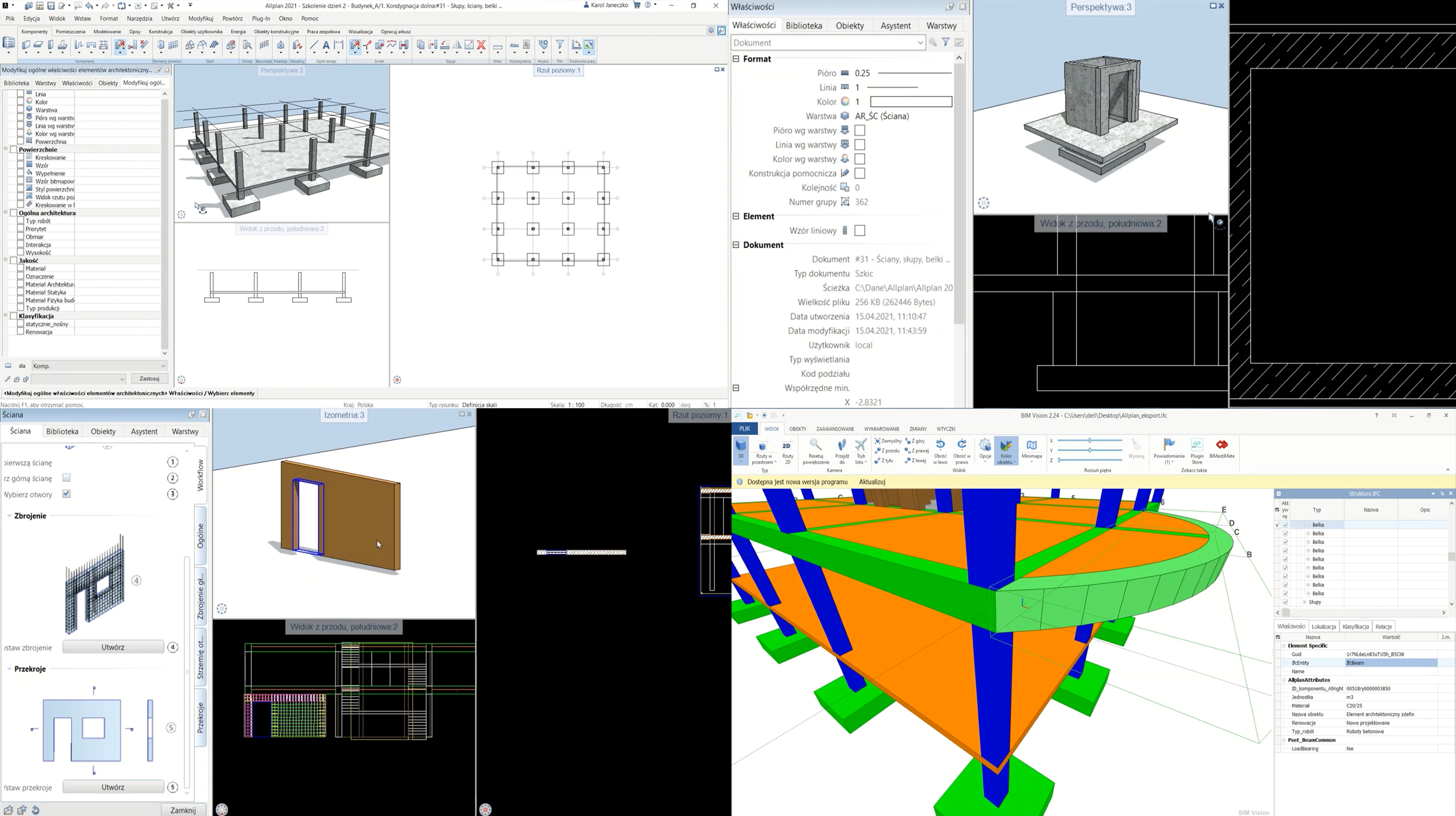This screenshot has height=816, width=1456.
Task: Enable the Pióro wg warstwy checkbox
Action: tap(860, 130)
